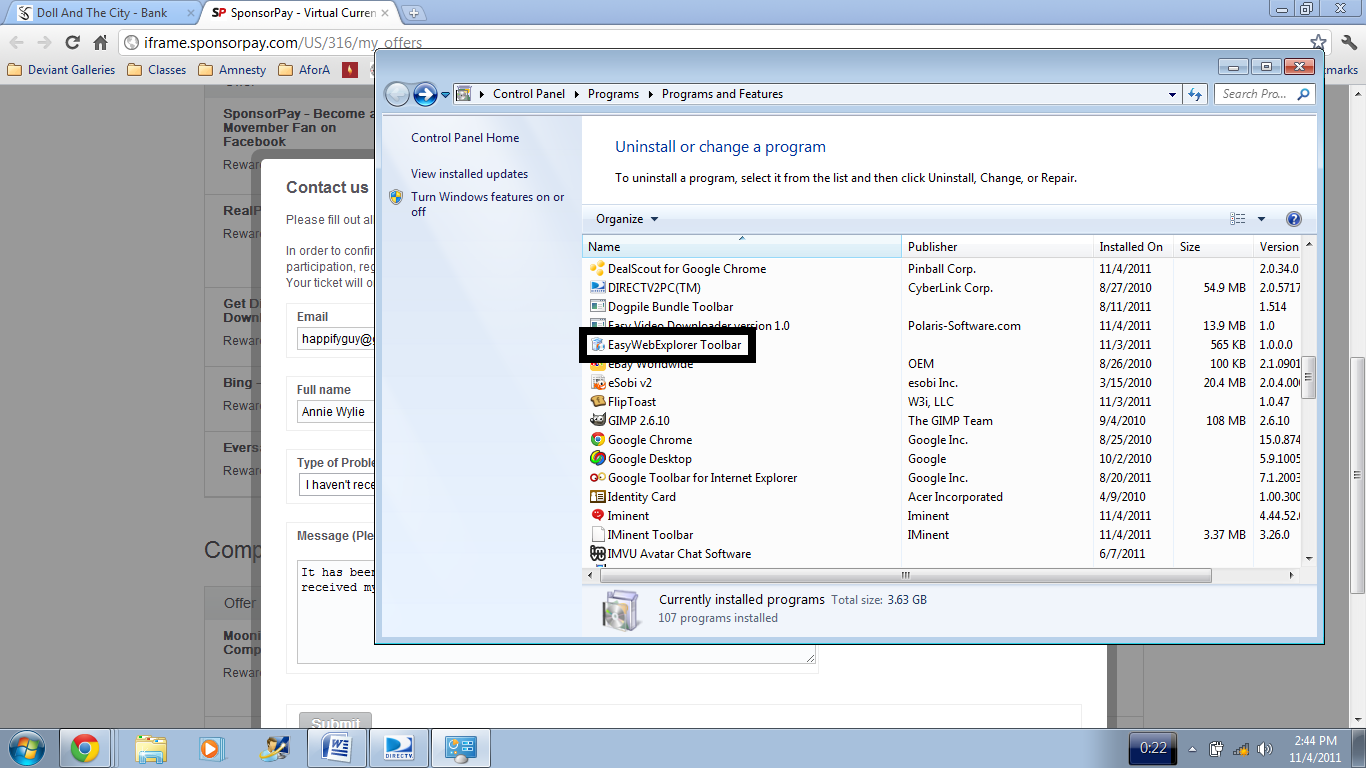Open Turn Windows features on or off
This screenshot has height=768, width=1366.
click(x=487, y=204)
